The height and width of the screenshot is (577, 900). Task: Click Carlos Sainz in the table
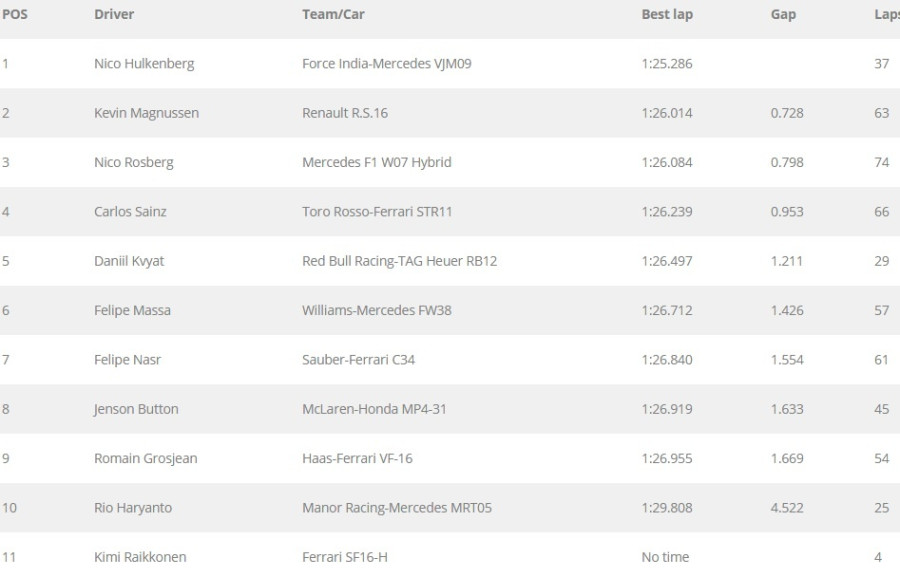click(130, 211)
